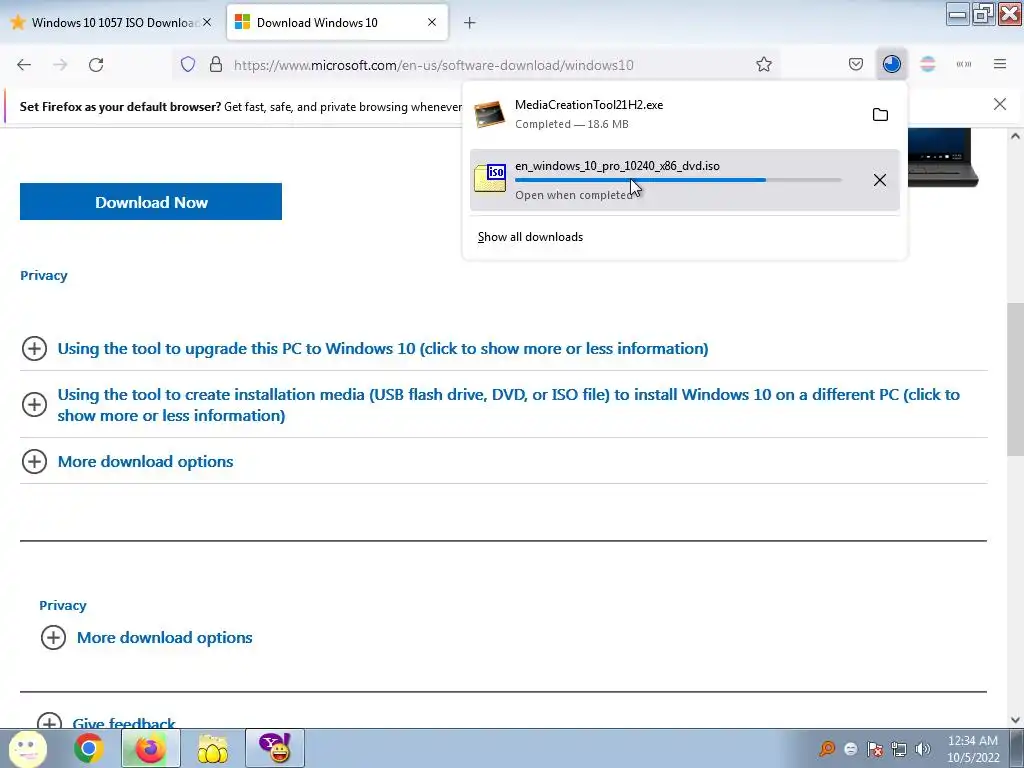Click the 'Set Firefox as your default browser?' text

tap(120, 106)
